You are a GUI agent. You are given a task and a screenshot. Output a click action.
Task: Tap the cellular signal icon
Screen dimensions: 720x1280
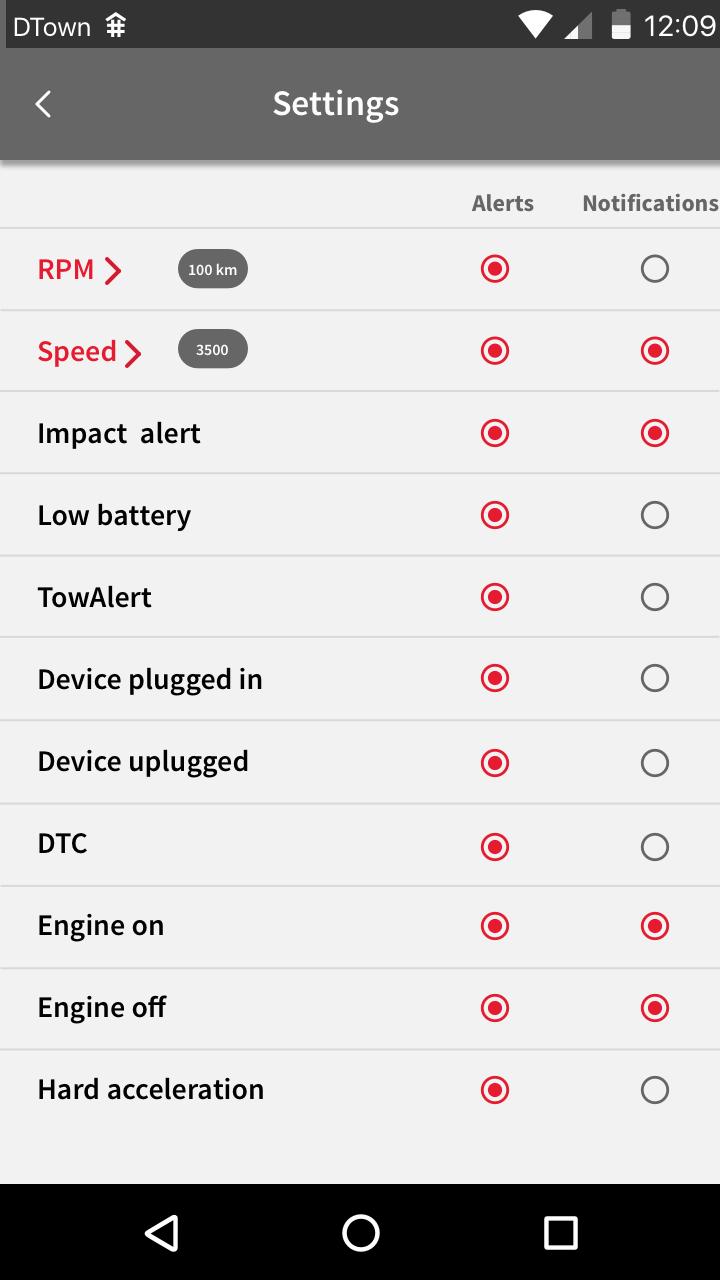578,27
